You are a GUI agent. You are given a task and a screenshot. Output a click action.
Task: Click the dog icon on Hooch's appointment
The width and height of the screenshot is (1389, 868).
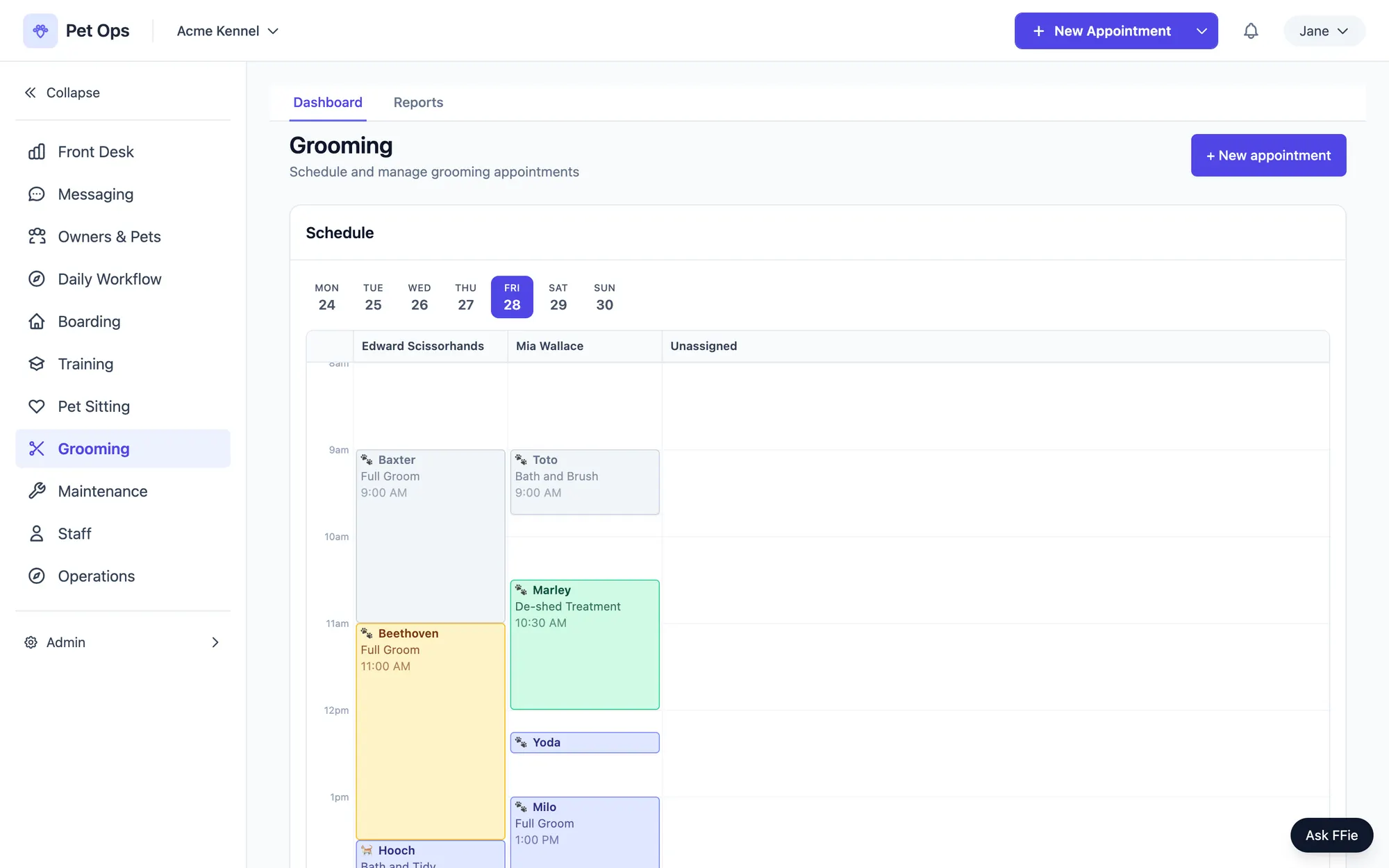(367, 850)
